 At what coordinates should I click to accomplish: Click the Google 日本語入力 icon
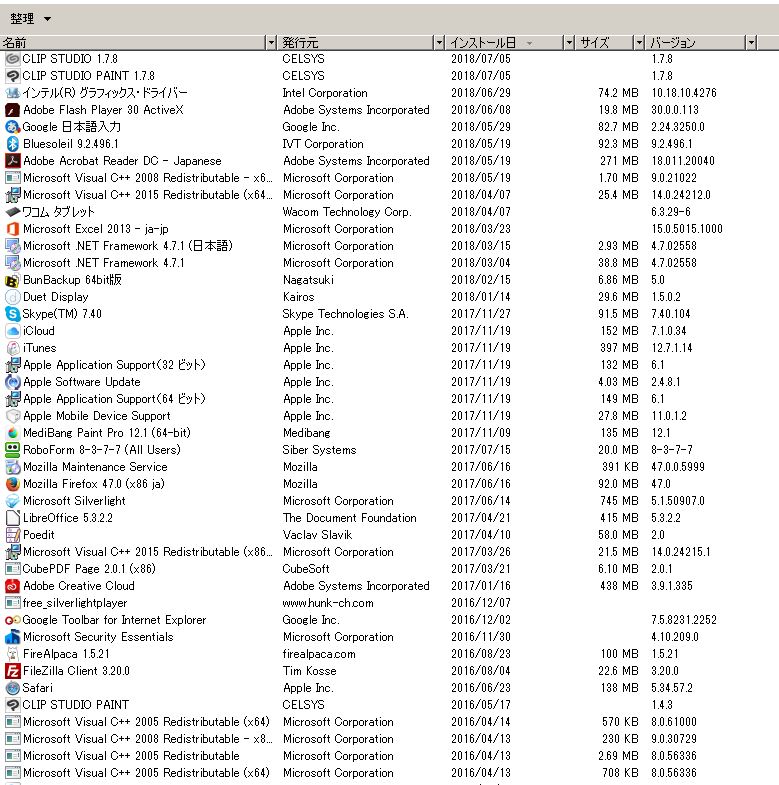pos(13,127)
